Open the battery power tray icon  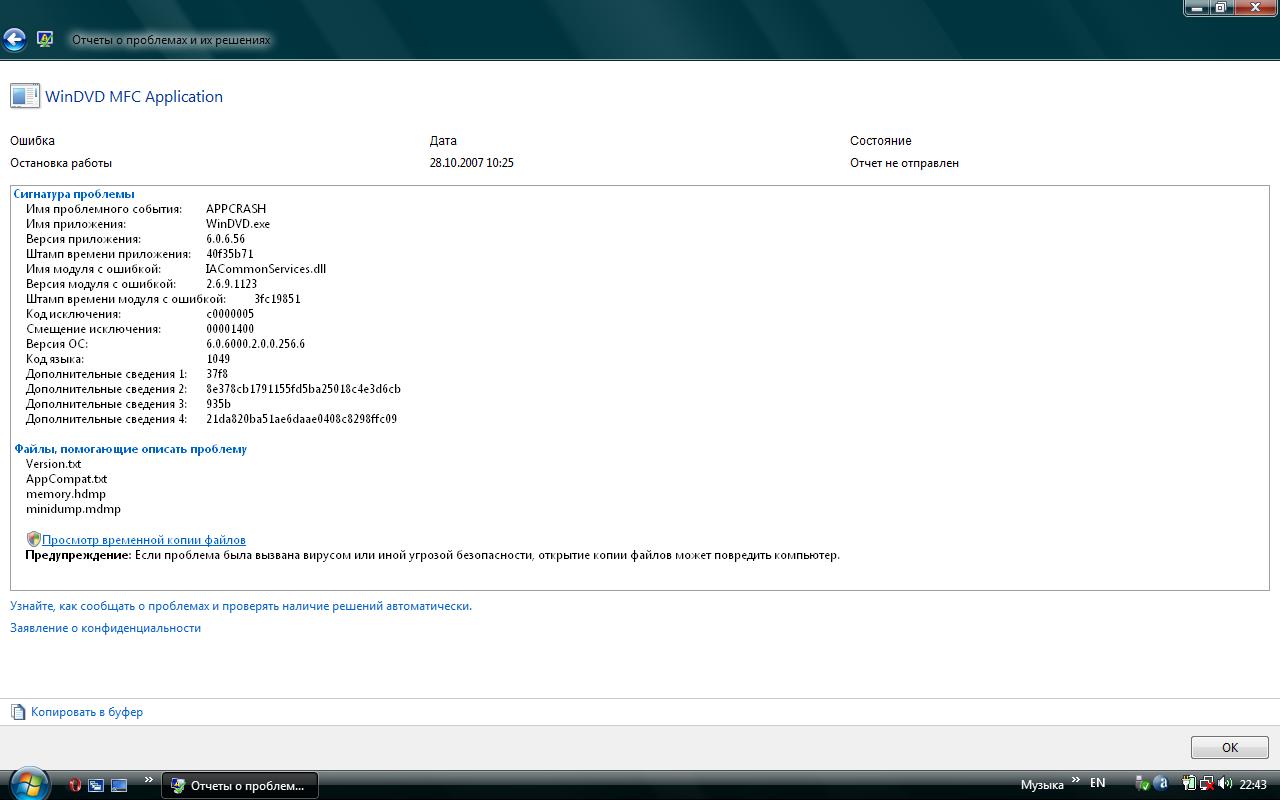pos(1189,784)
